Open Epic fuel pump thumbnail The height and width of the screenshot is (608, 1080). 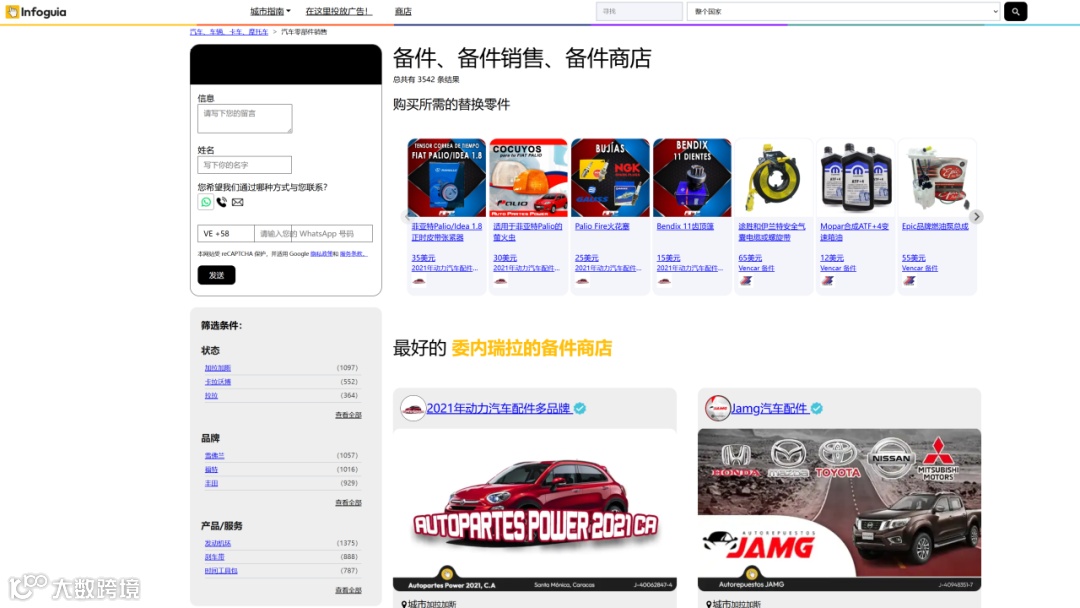tap(937, 178)
